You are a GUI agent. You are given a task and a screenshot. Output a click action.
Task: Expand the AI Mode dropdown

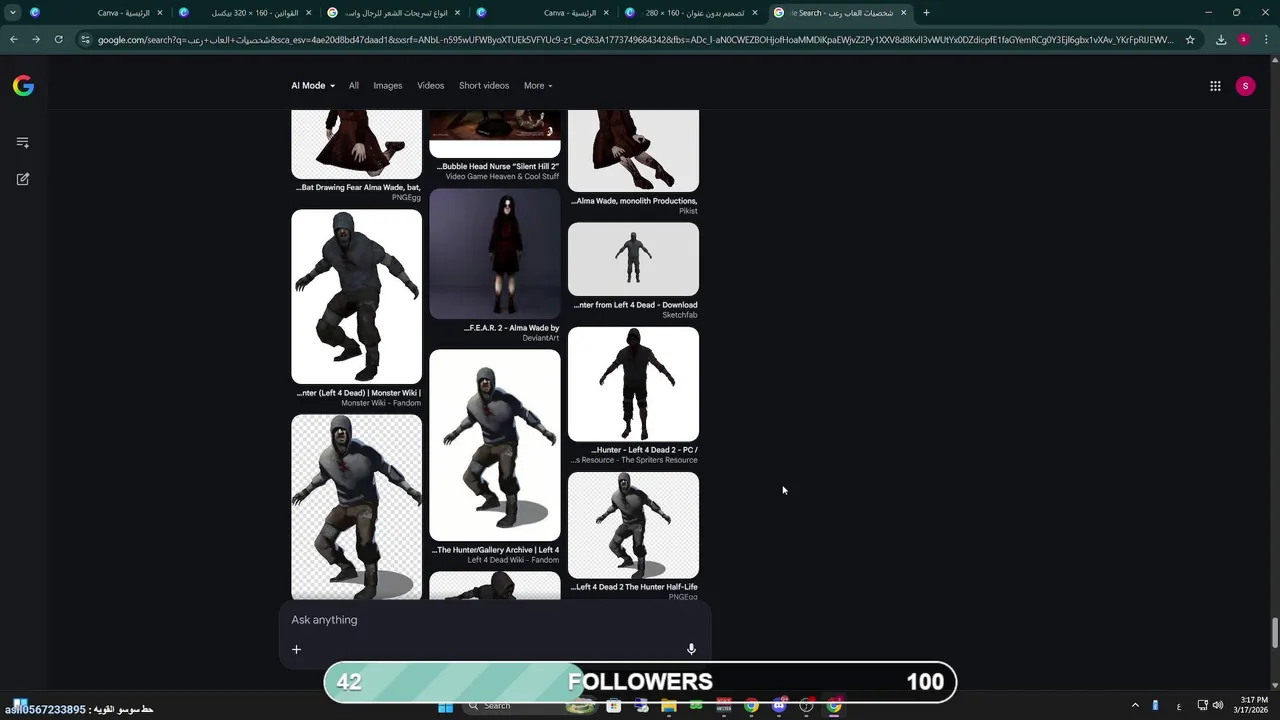click(x=313, y=86)
